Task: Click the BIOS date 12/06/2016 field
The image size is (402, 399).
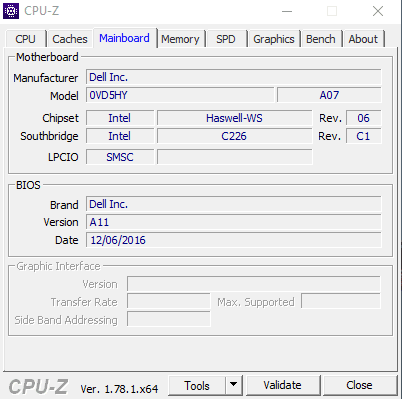Action: click(x=234, y=240)
